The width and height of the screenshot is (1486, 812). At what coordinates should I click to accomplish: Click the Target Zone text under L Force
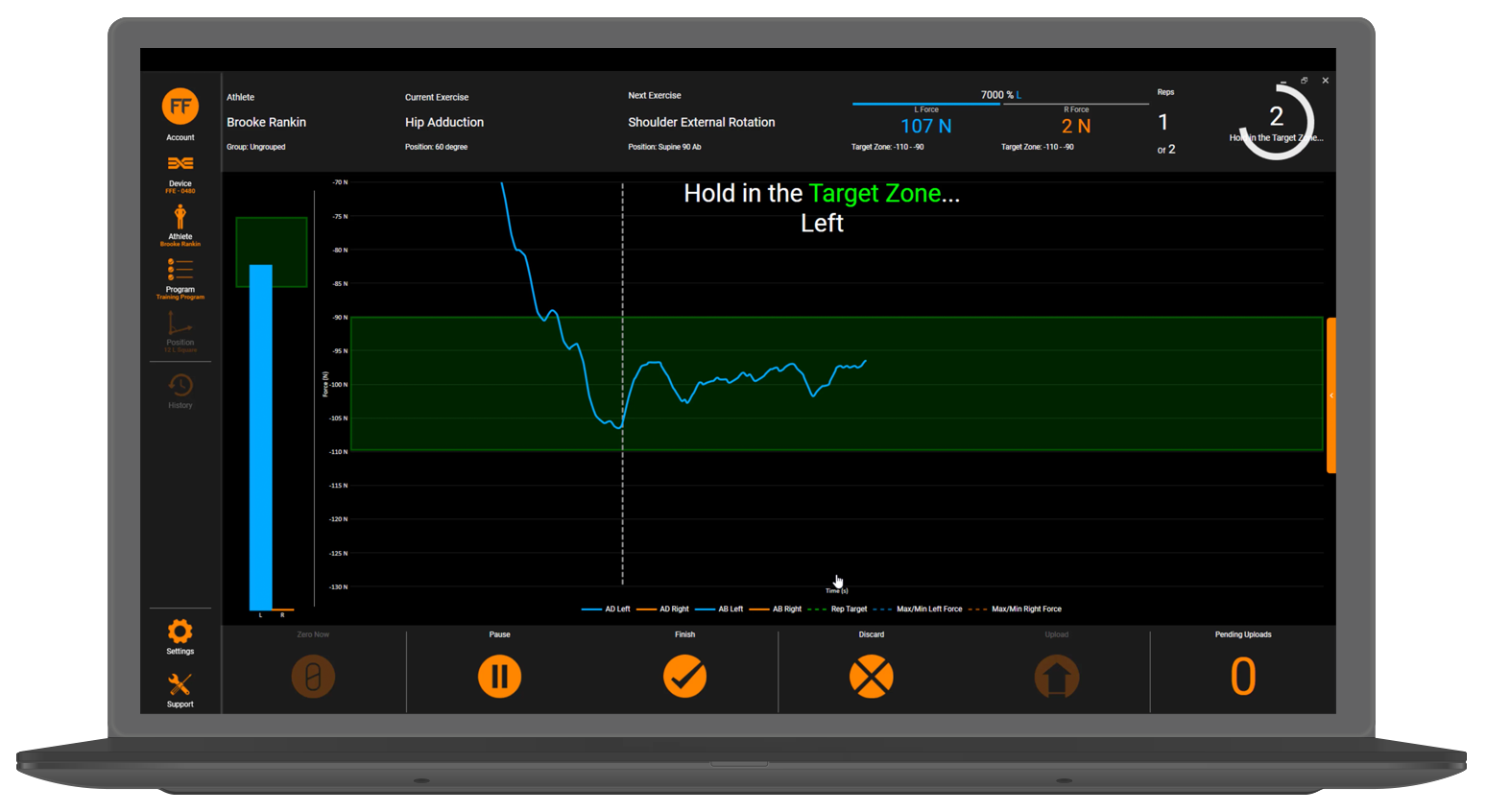tap(888, 147)
